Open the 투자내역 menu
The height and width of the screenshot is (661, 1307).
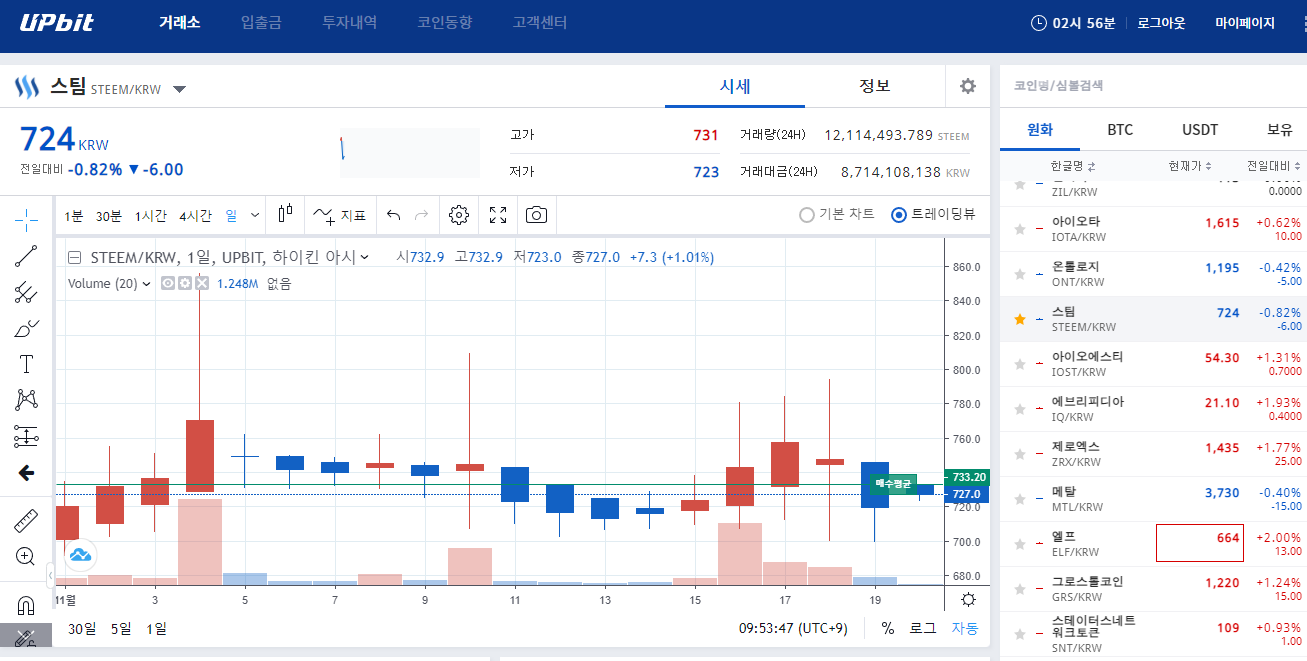click(x=349, y=22)
